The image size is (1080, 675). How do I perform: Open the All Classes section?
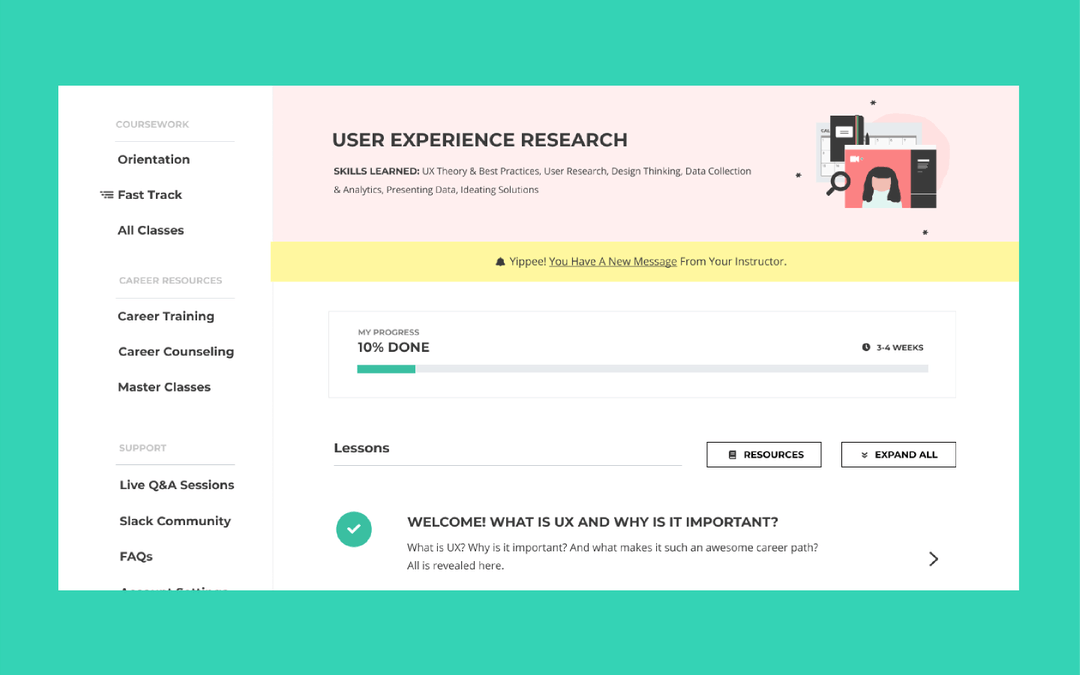[x=150, y=230]
